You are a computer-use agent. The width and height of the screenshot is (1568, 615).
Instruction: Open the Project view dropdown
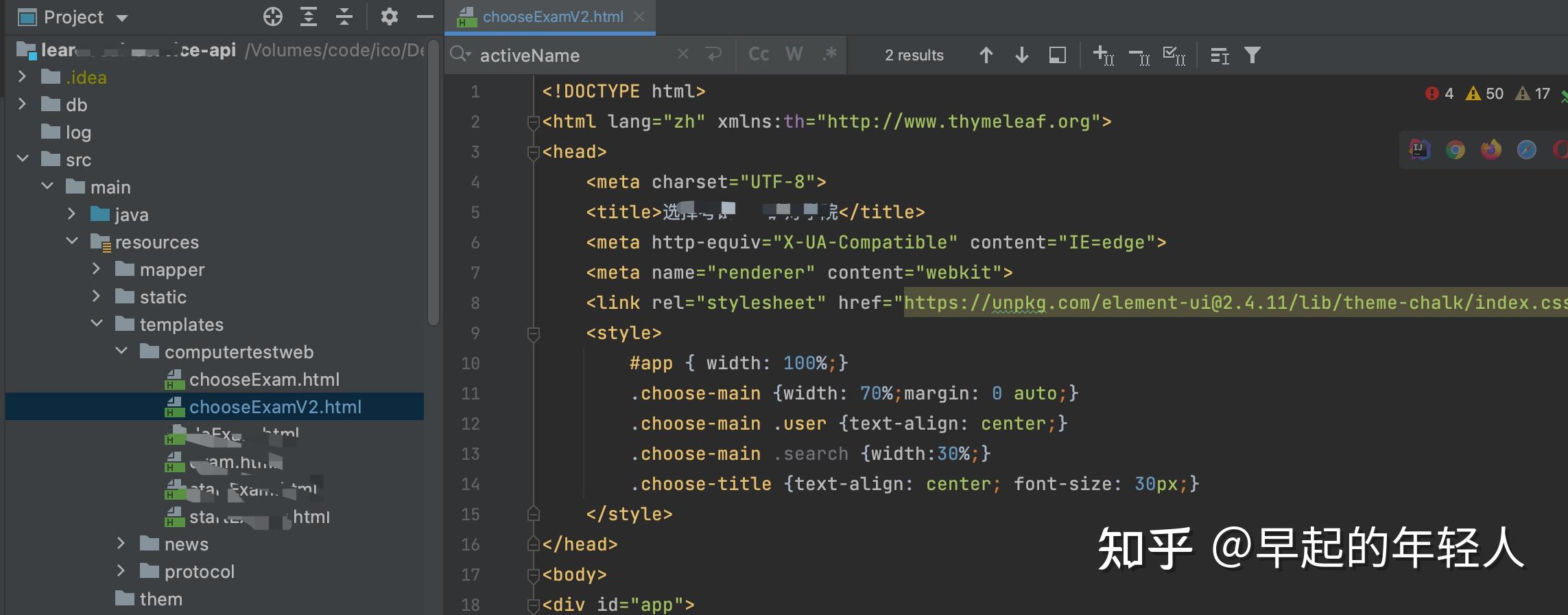pyautogui.click(x=122, y=18)
